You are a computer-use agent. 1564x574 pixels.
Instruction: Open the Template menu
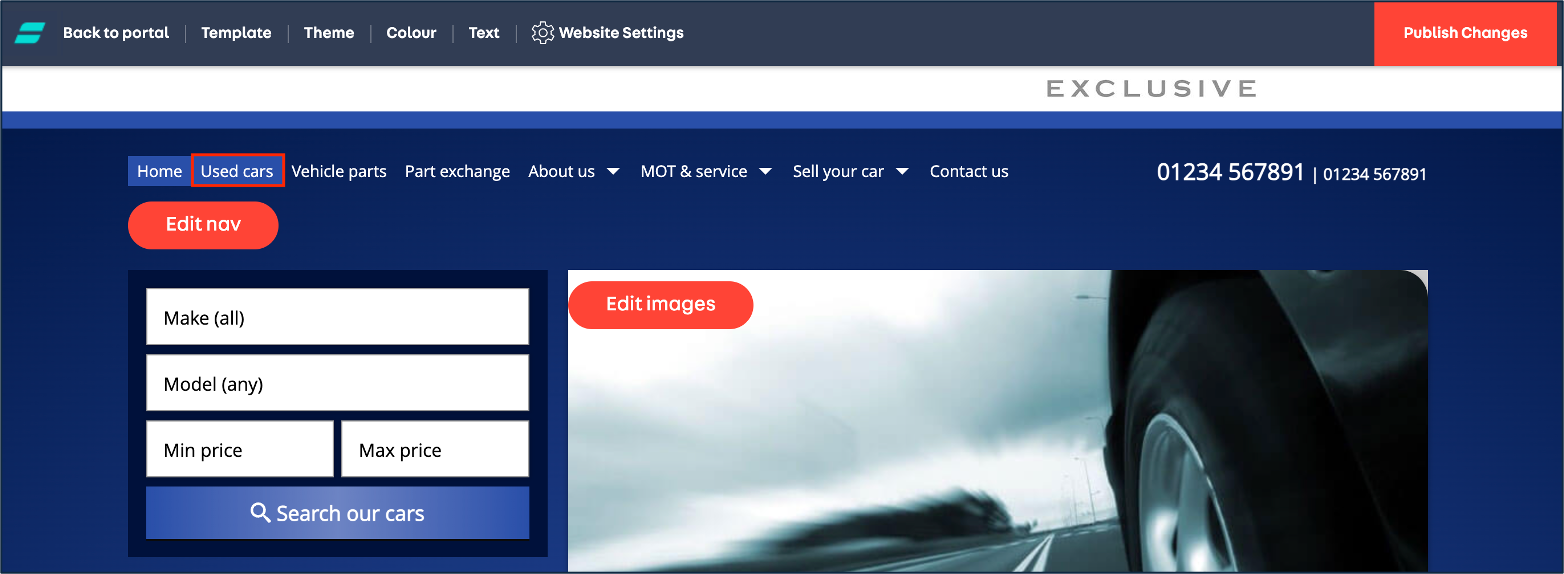[236, 33]
